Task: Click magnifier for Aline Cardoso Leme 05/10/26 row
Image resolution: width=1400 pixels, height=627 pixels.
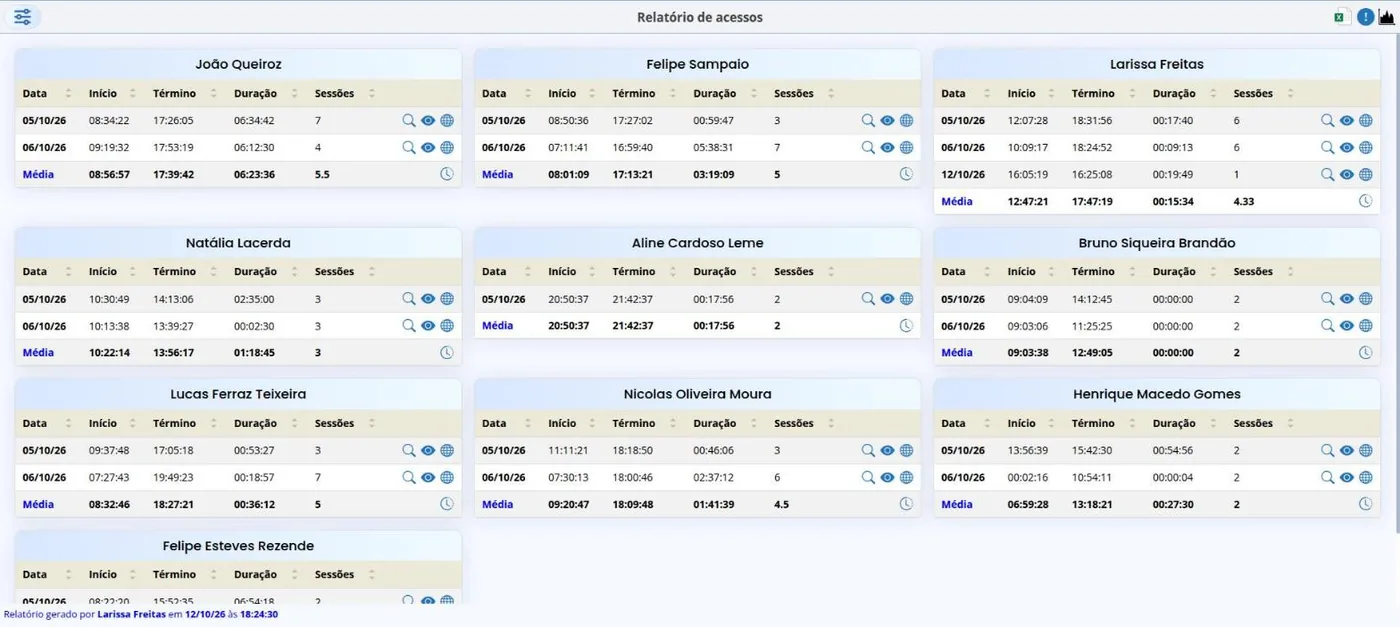Action: tap(868, 298)
